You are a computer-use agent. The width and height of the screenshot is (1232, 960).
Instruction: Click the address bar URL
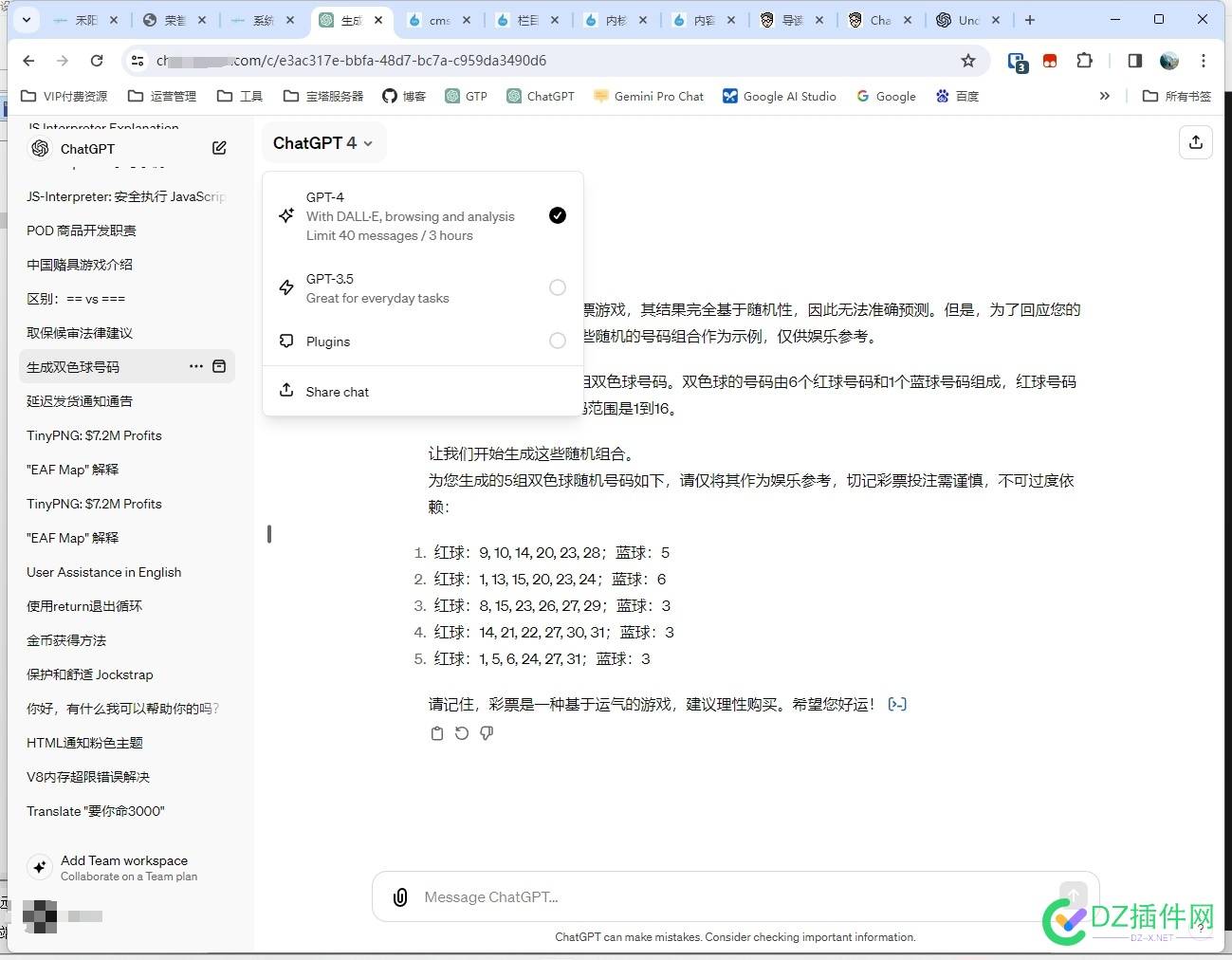pos(351,61)
